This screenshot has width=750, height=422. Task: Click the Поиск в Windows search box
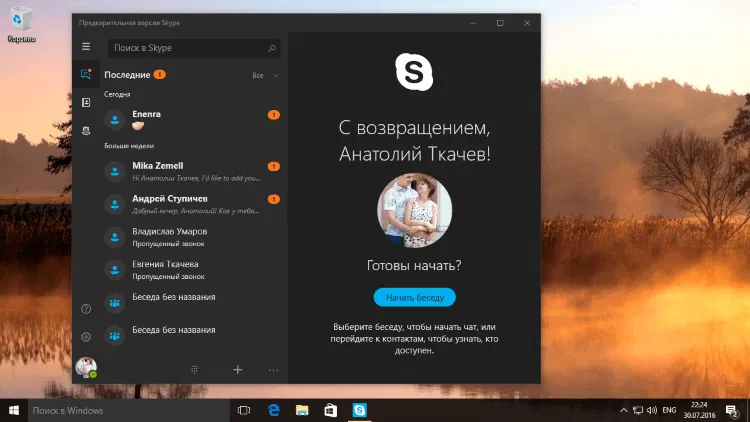pos(129,410)
